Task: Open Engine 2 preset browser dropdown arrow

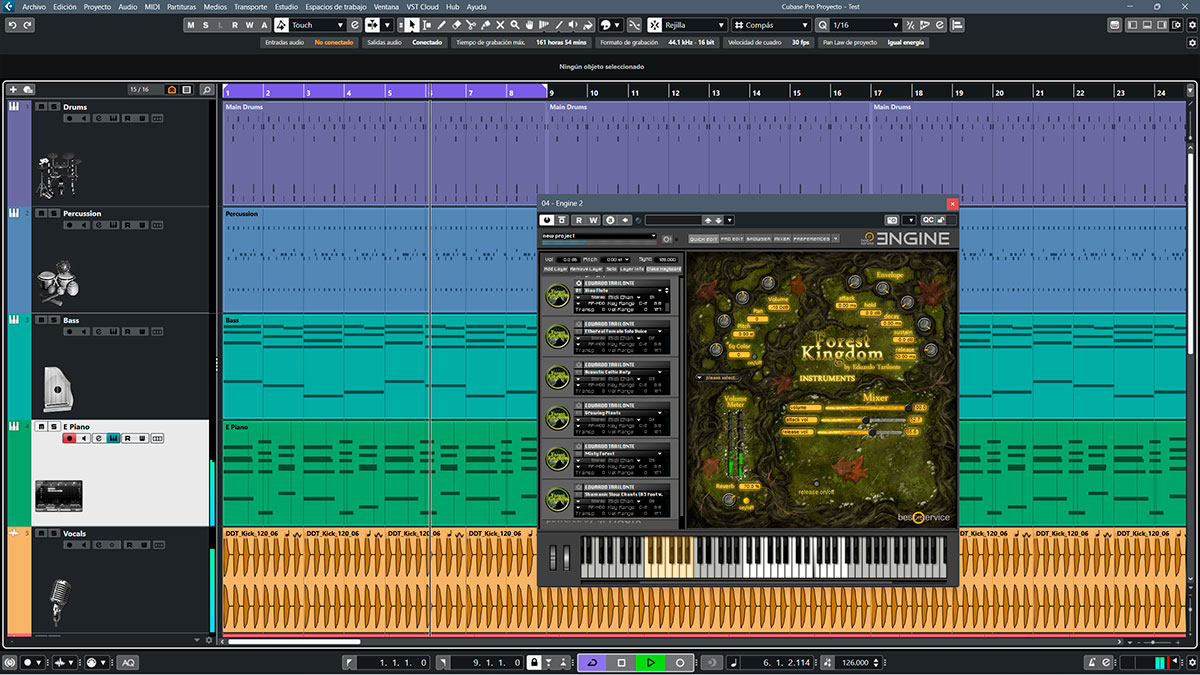Action: click(729, 220)
